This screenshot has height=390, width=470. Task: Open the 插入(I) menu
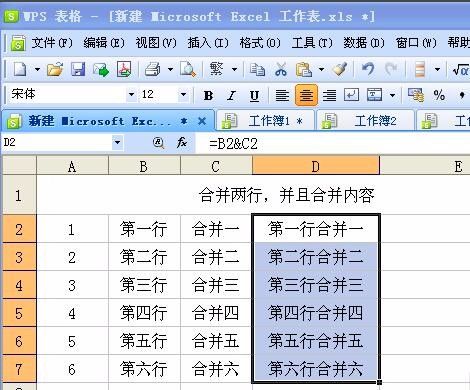click(208, 43)
